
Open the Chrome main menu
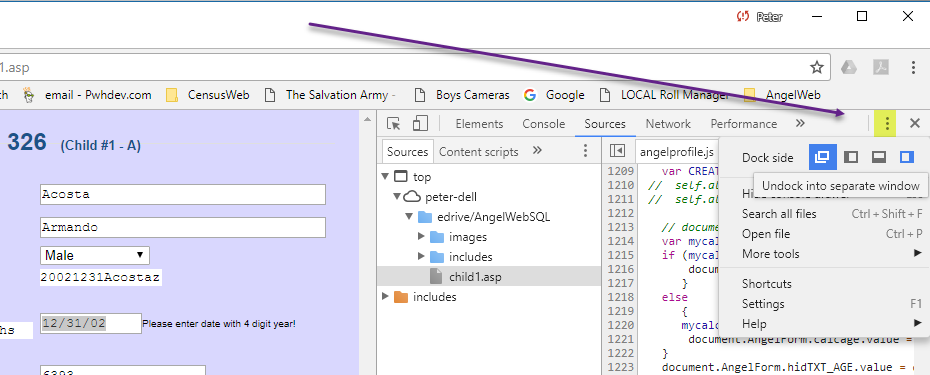point(913,67)
